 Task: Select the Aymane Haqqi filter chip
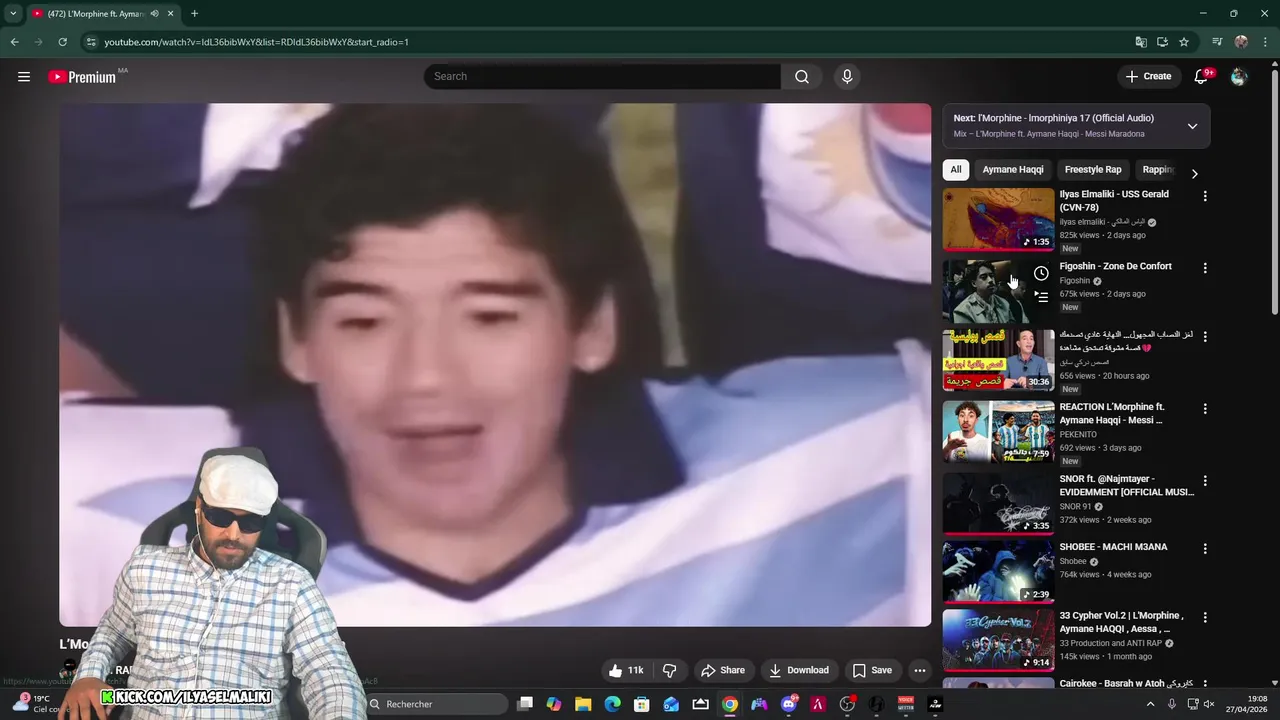[x=1012, y=170]
